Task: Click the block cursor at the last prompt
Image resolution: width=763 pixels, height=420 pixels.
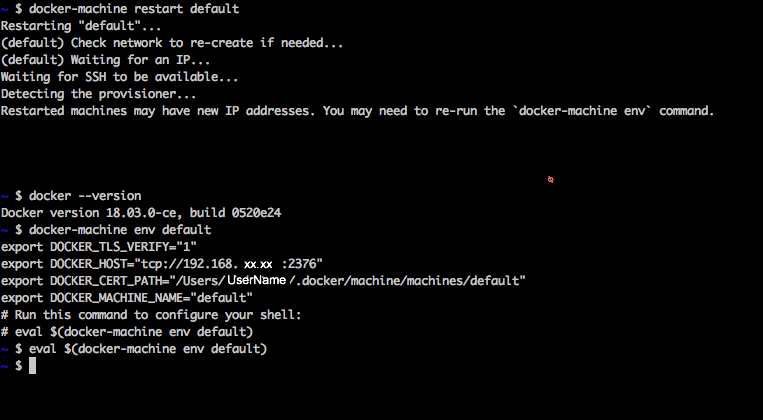Action: pos(32,366)
